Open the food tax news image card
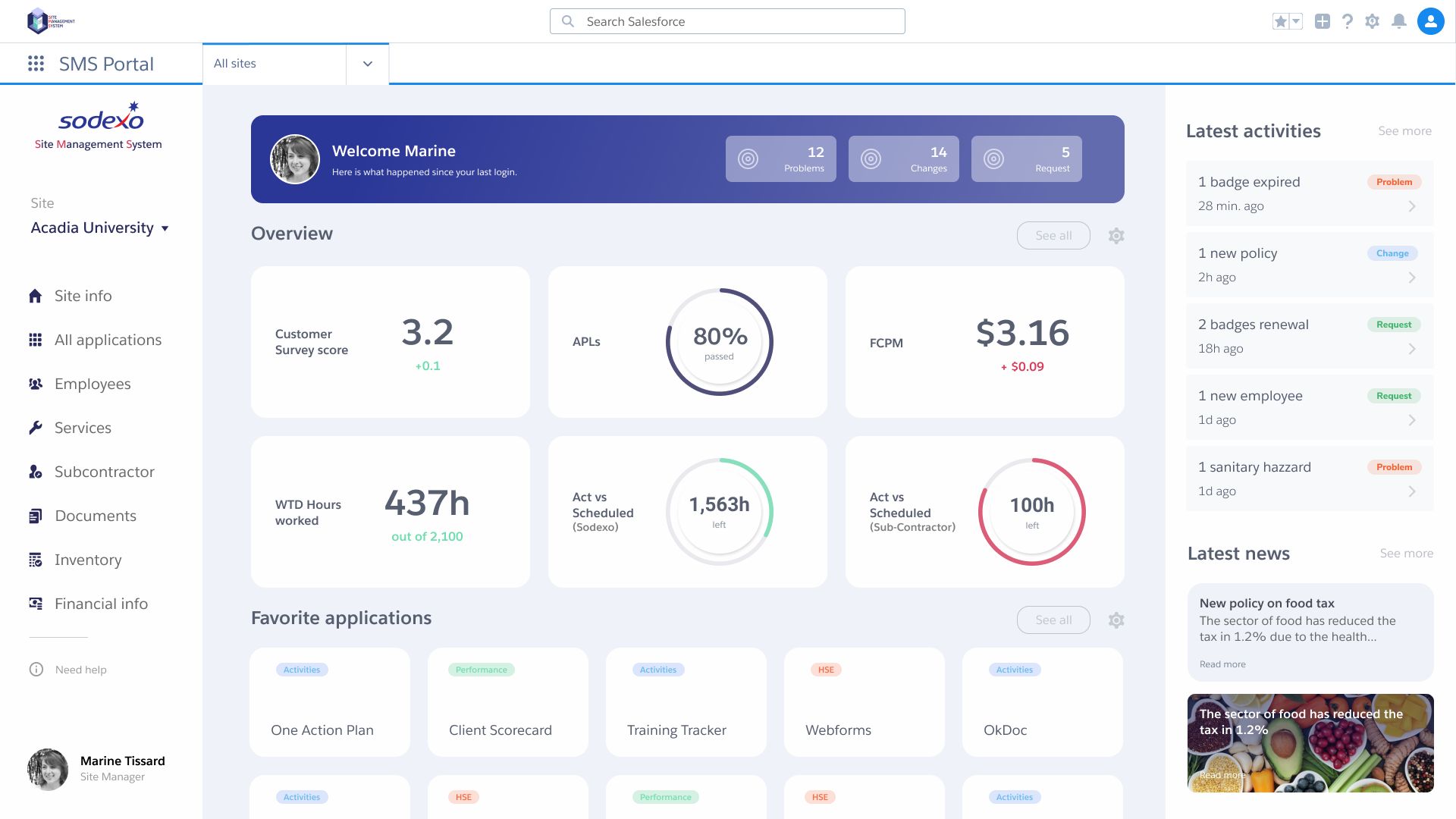Screen dimensions: 1456x819 (1310, 743)
